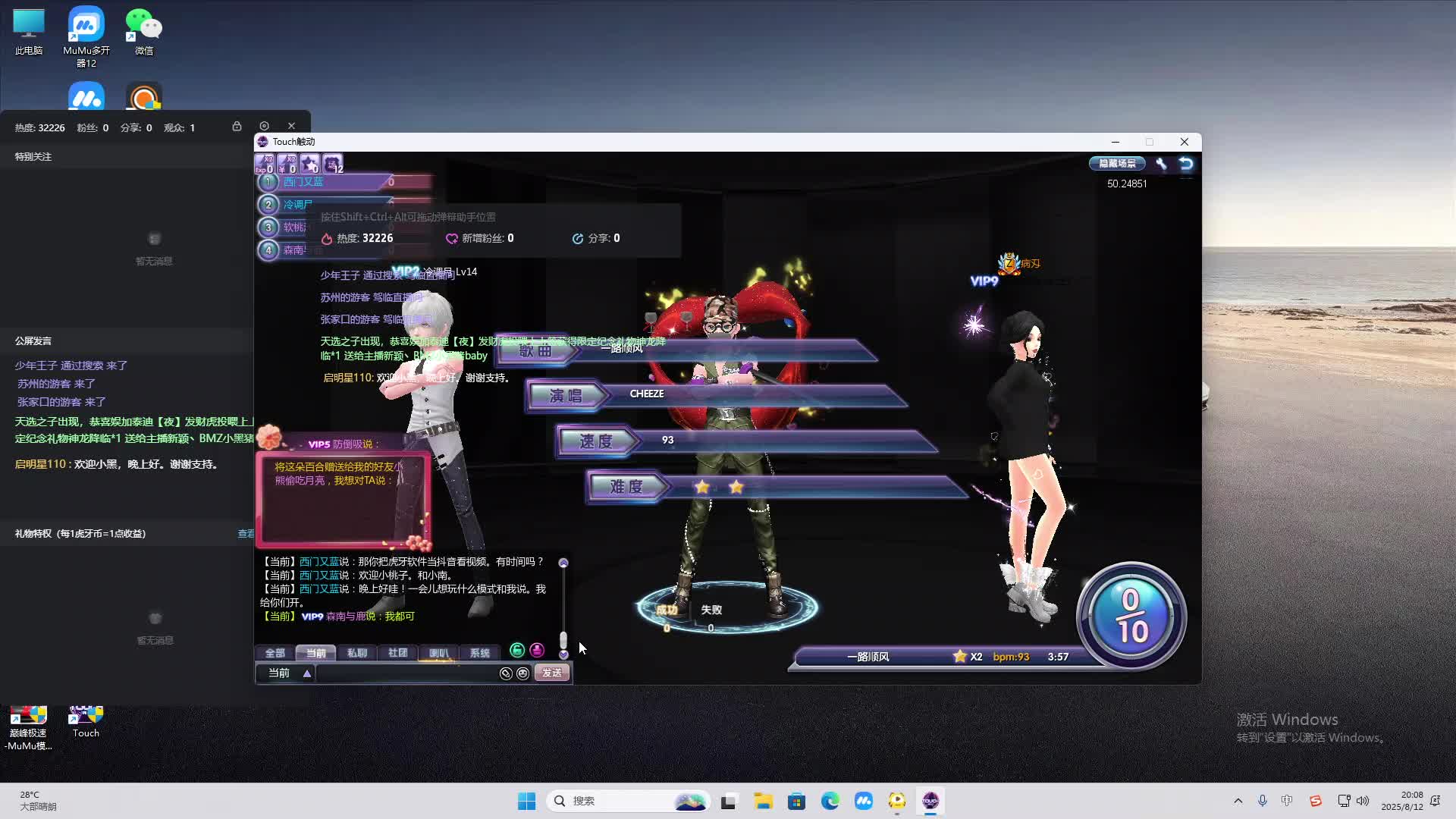1456x819 pixels.
Task: Toggle the green chat lock icon
Action: pyautogui.click(x=517, y=651)
